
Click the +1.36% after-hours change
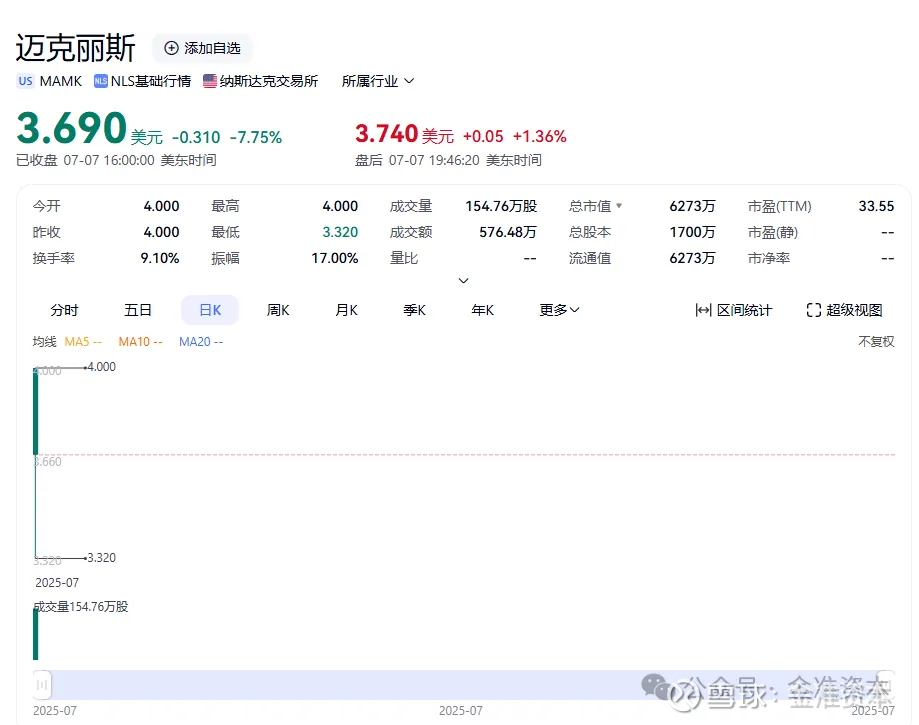pos(539,137)
